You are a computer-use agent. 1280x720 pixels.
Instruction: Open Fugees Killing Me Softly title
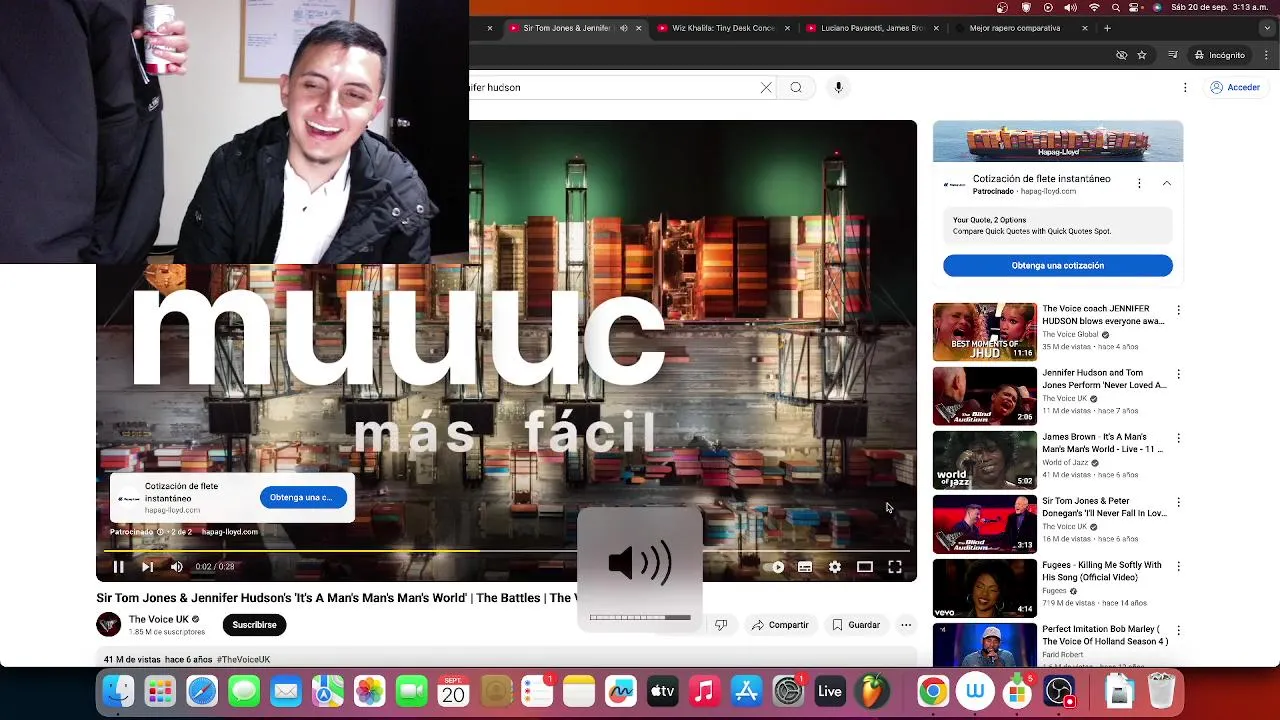tap(1102, 571)
